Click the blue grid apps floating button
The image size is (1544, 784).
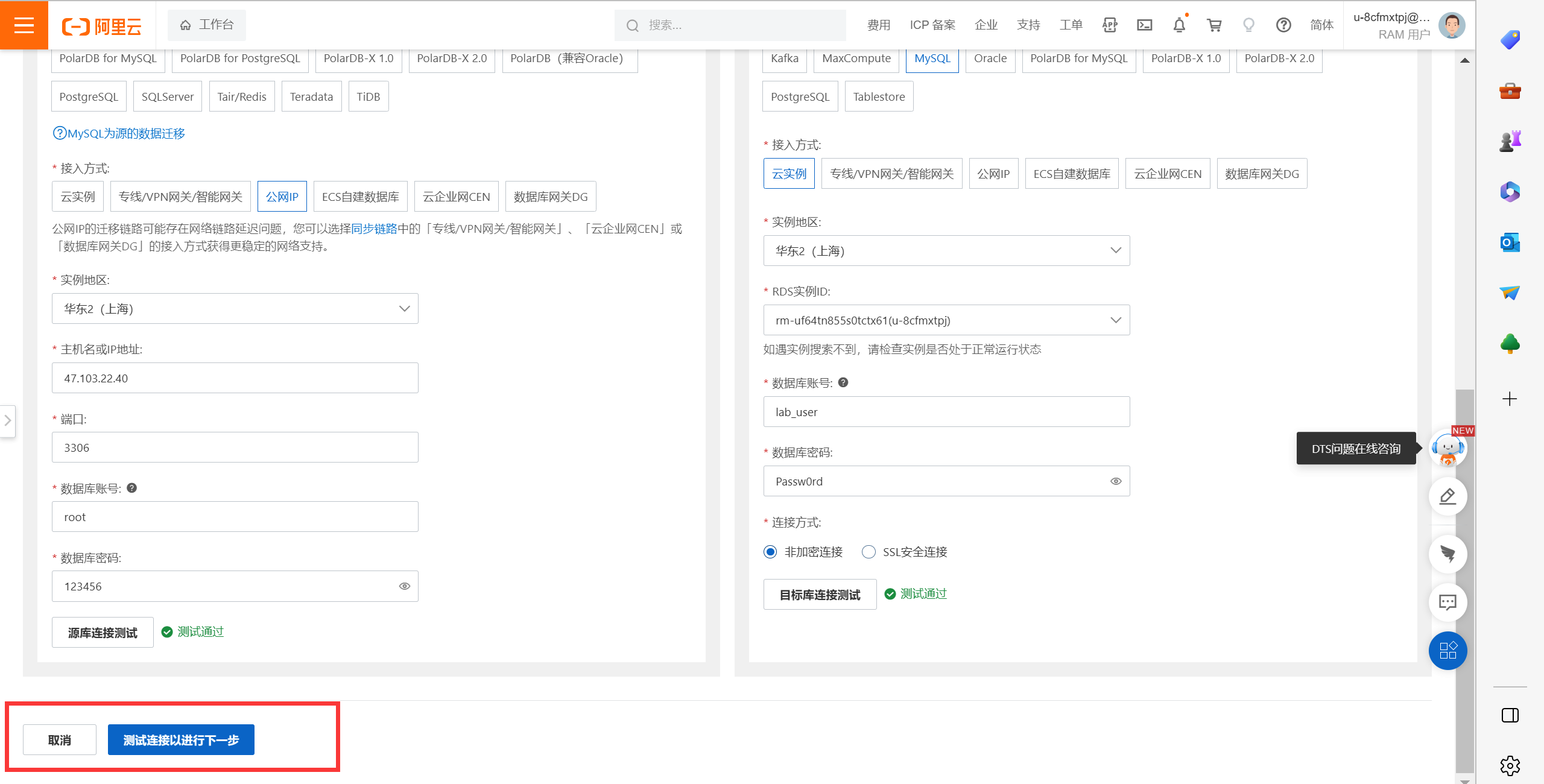1448,651
